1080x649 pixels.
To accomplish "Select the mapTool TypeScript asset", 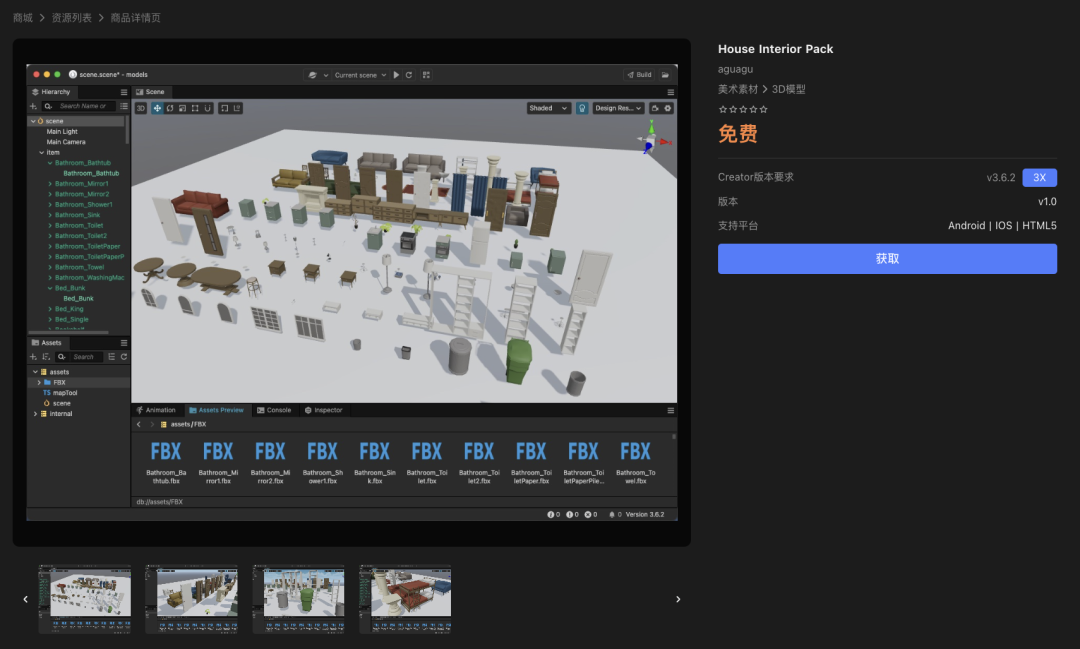I will click(x=61, y=393).
